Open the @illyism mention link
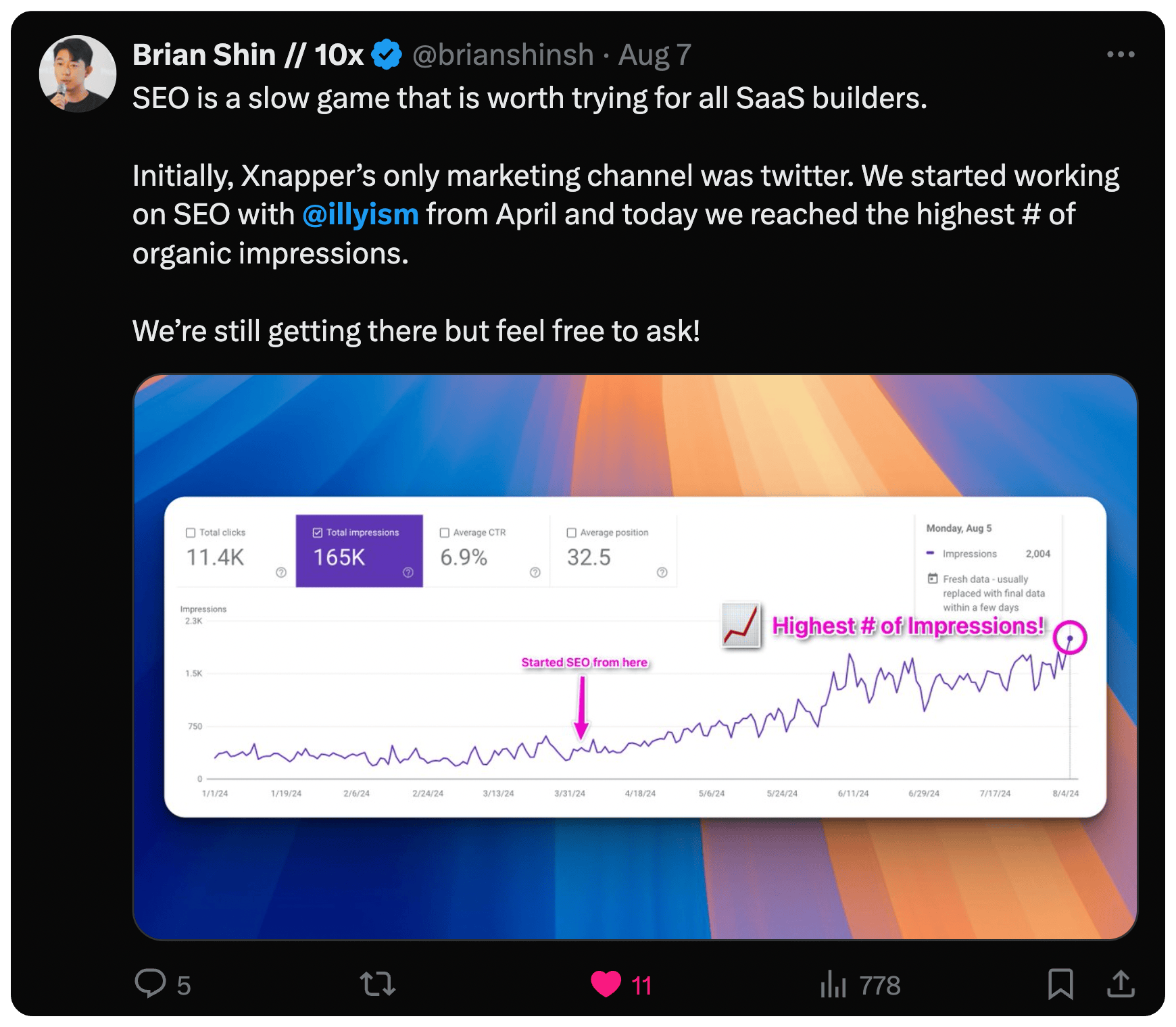The height and width of the screenshot is (1027, 1176). [x=360, y=214]
